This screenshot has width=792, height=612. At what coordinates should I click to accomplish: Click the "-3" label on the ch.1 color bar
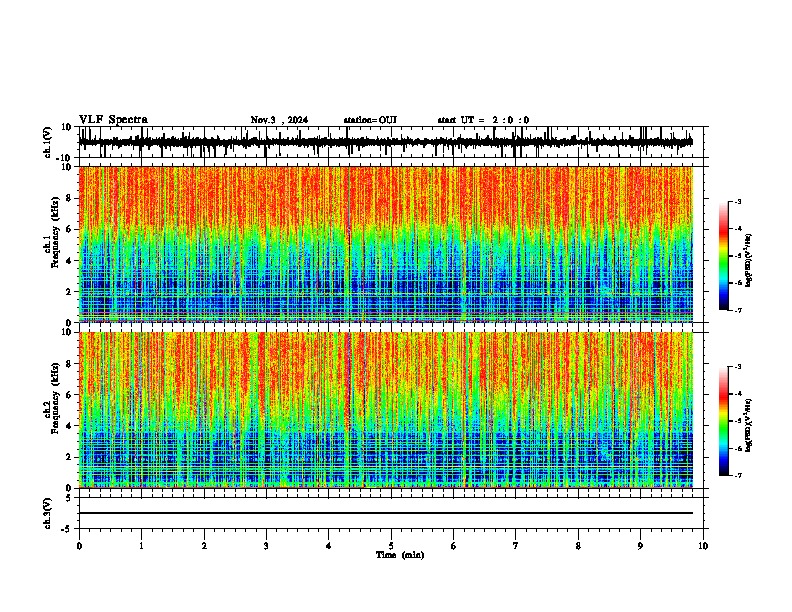(x=738, y=201)
